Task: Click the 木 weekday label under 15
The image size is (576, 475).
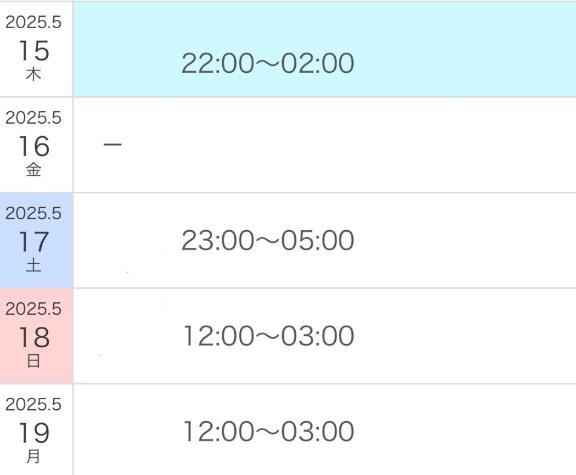Action: point(33,75)
